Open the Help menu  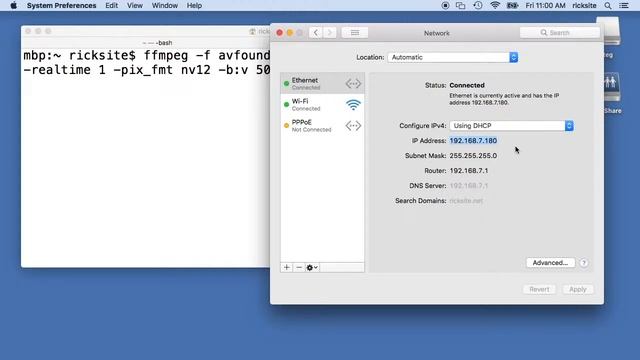(x=194, y=6)
